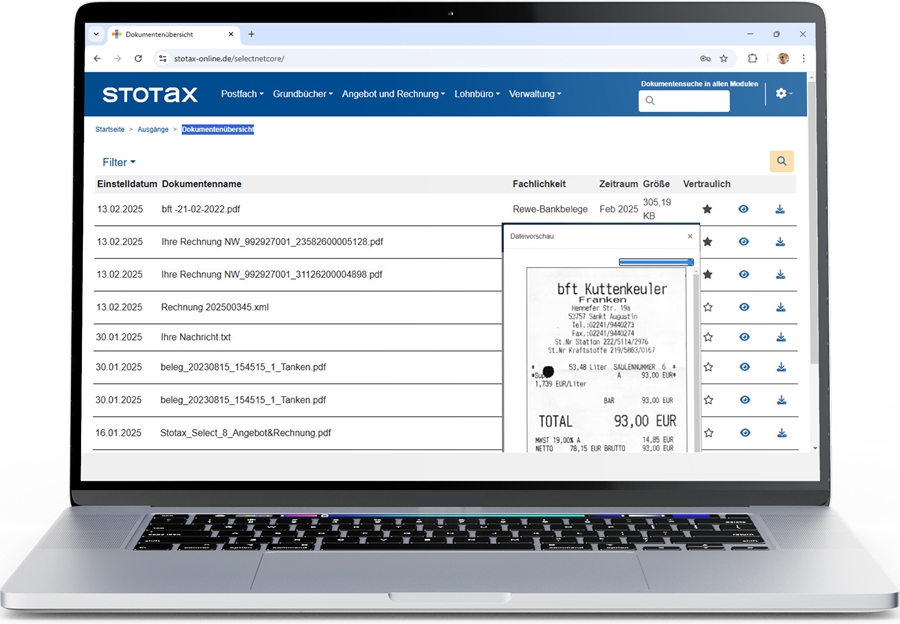The image size is (900, 624).
Task: Go to Startseite breadcrumb
Action: tap(110, 129)
